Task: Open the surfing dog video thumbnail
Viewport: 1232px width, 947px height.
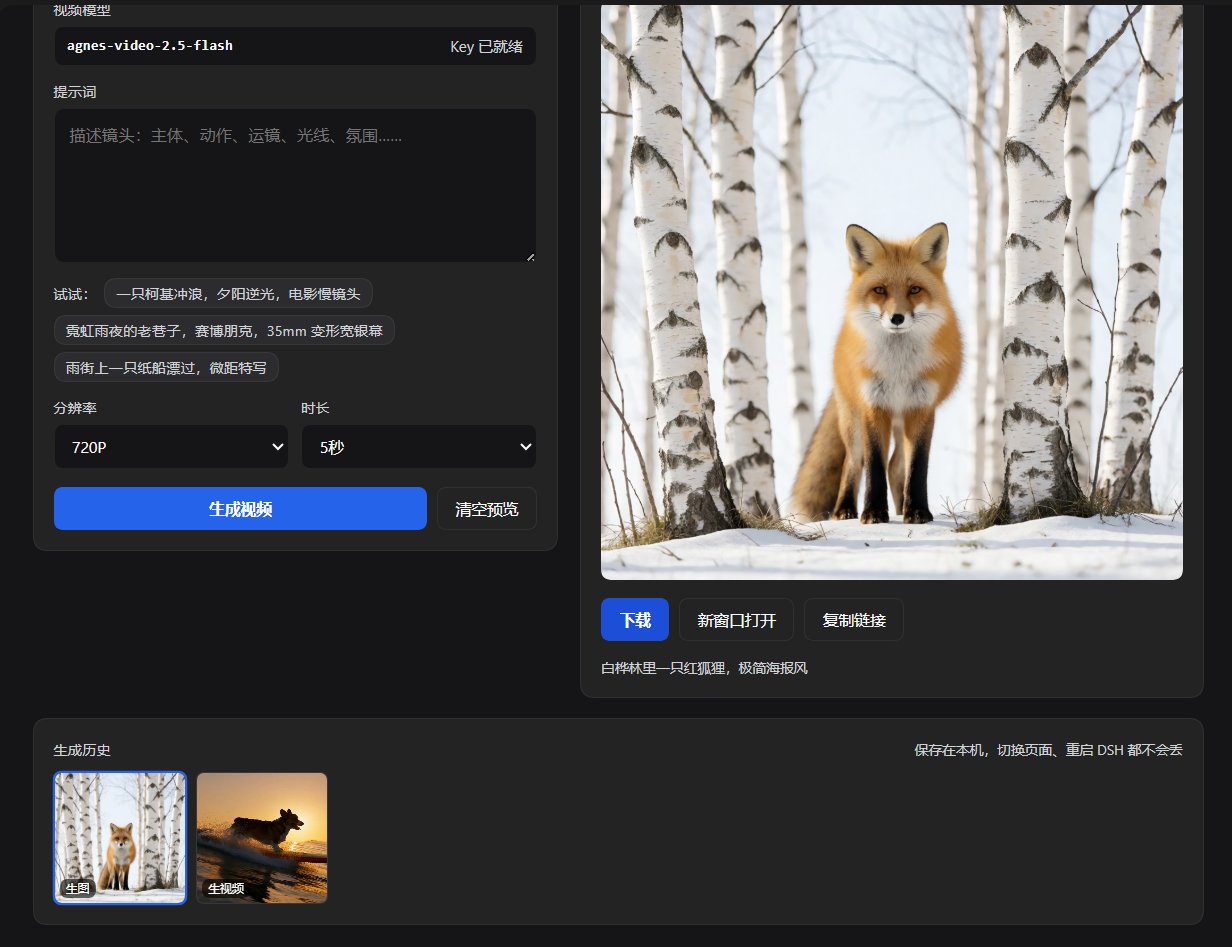Action: coord(262,838)
